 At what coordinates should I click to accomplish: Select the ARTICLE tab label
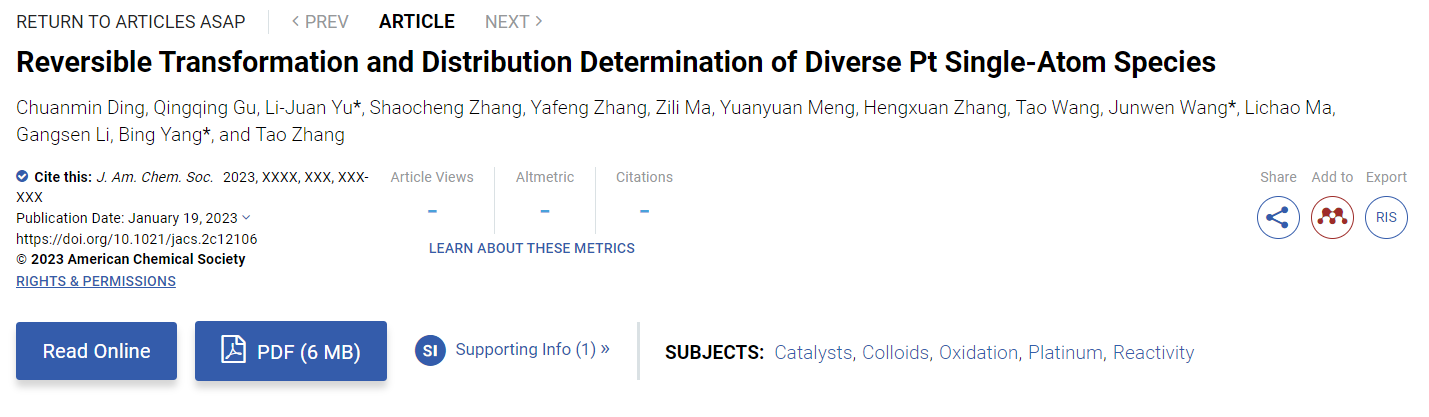pyautogui.click(x=417, y=21)
